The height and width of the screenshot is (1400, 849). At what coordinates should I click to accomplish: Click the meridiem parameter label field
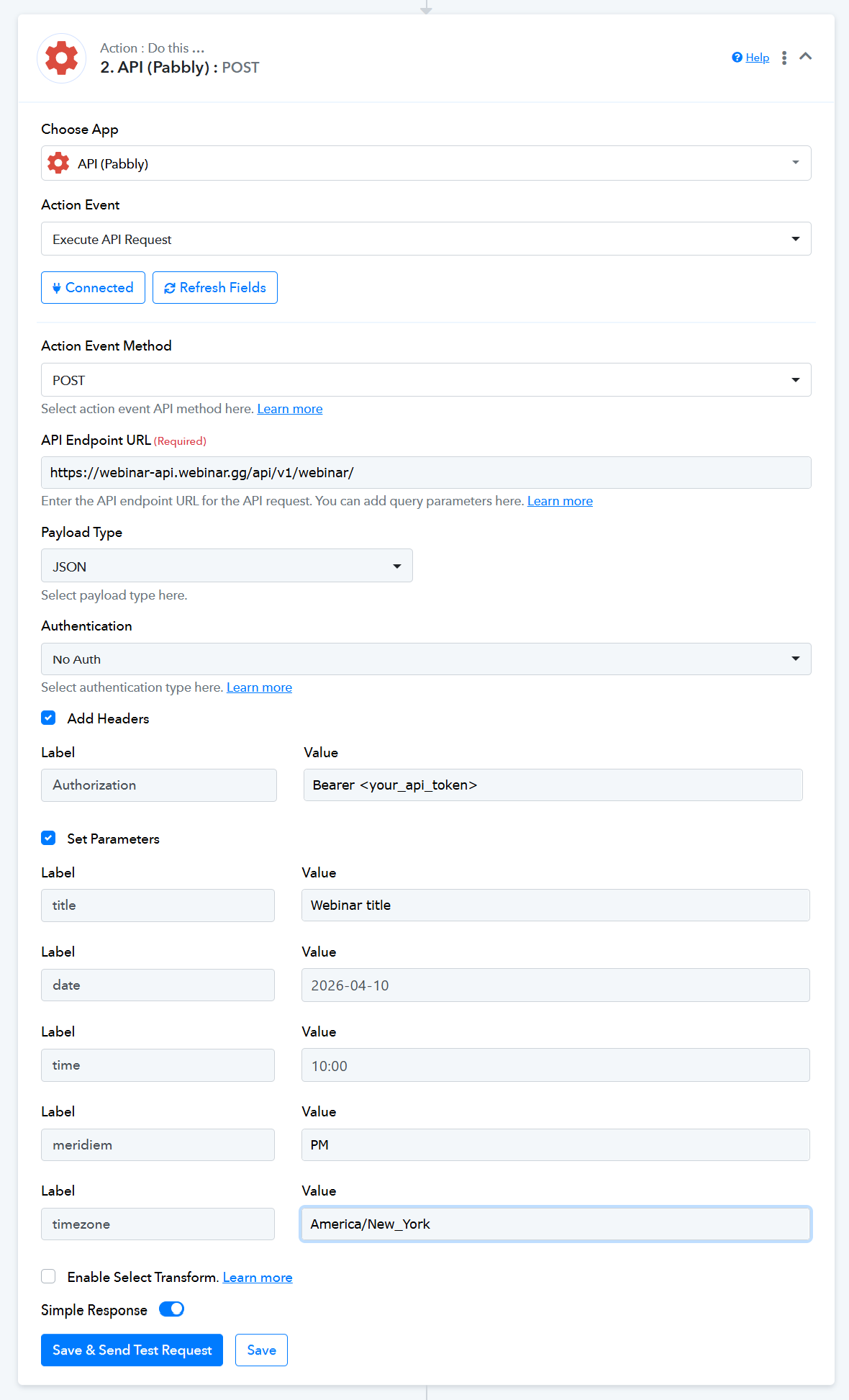coord(158,1145)
